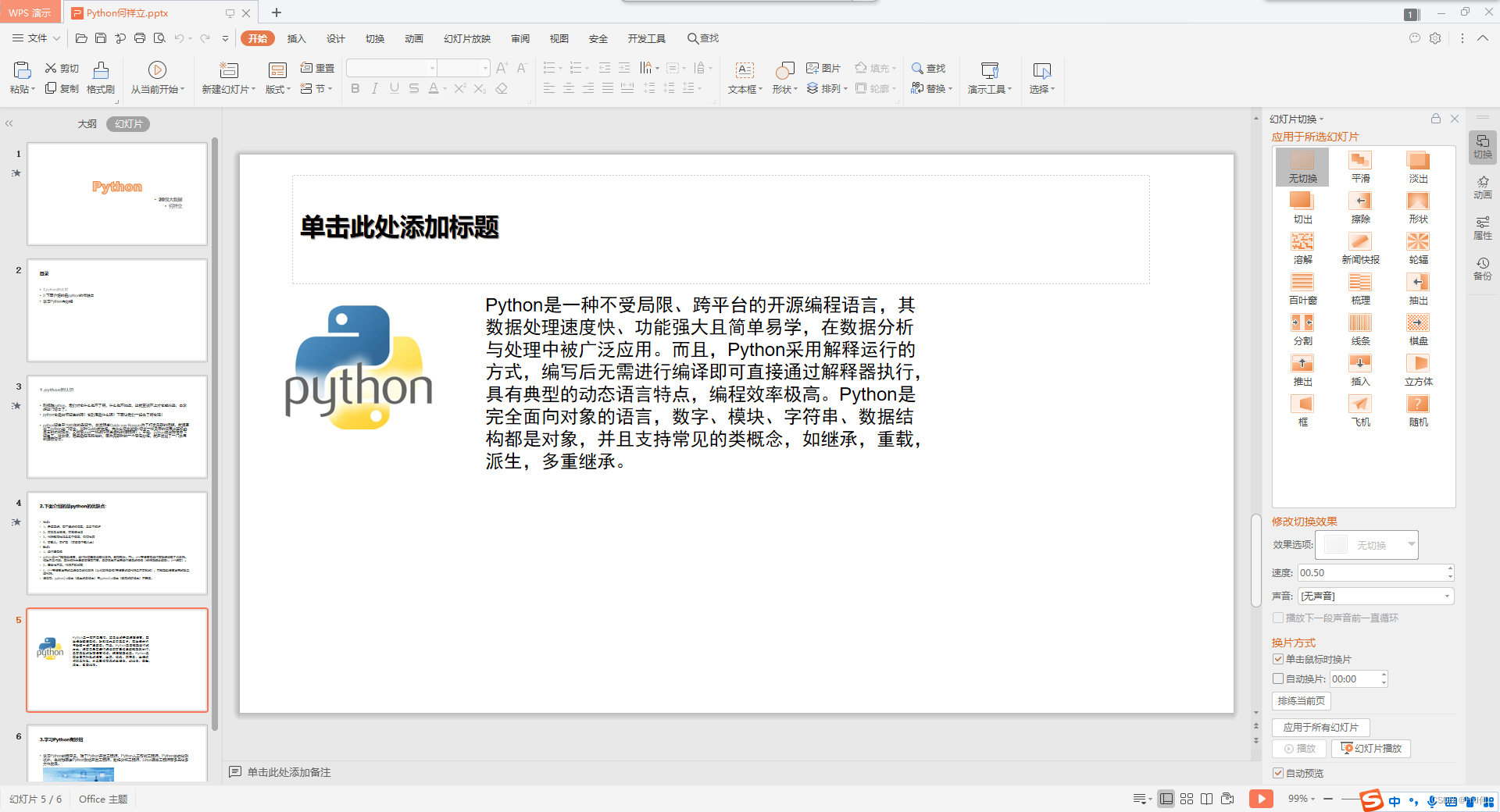The image size is (1500, 812).
Task: Select the 分割 transition effect
Action: pyautogui.click(x=1302, y=329)
